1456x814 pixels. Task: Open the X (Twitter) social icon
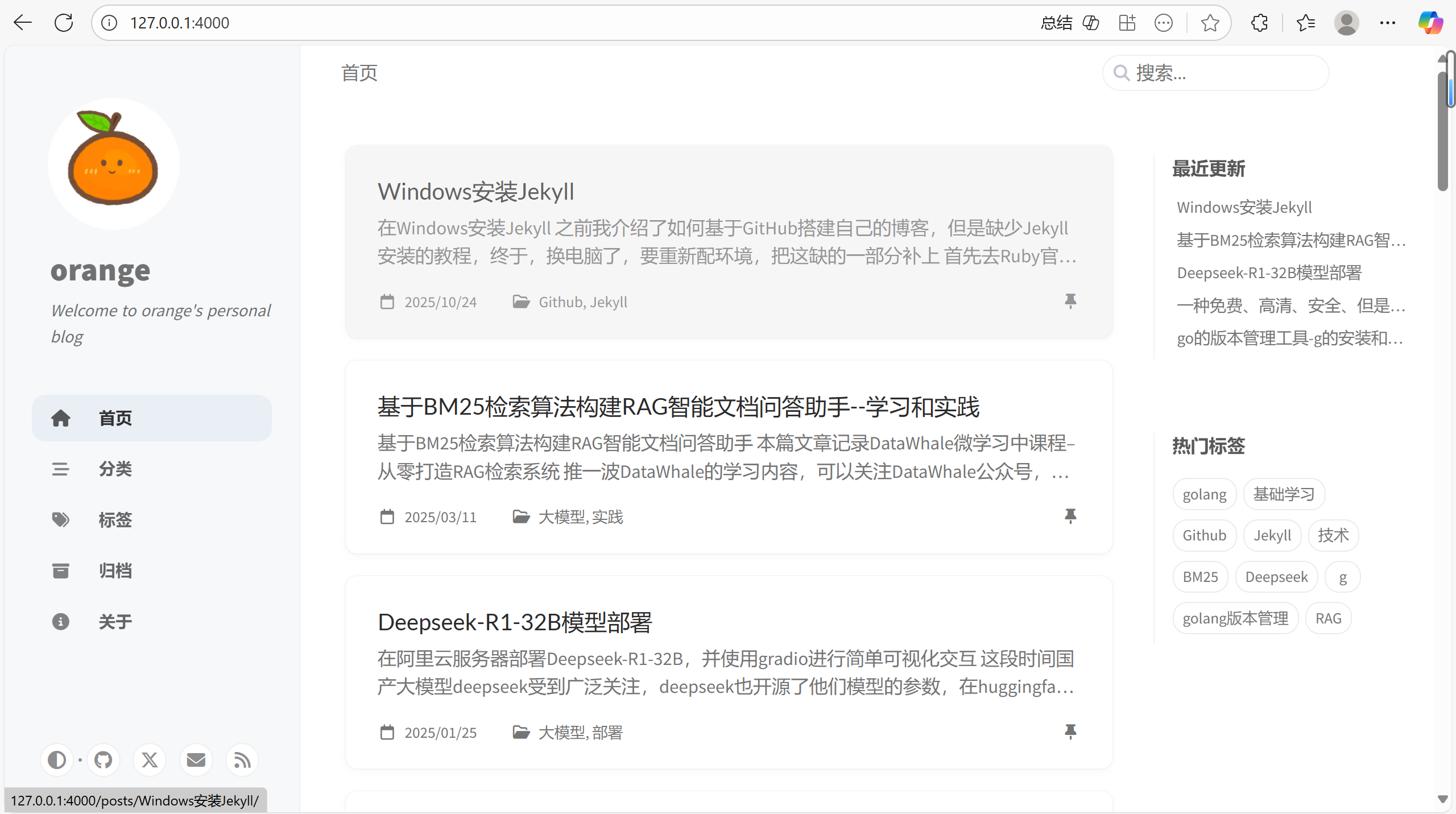[x=150, y=760]
